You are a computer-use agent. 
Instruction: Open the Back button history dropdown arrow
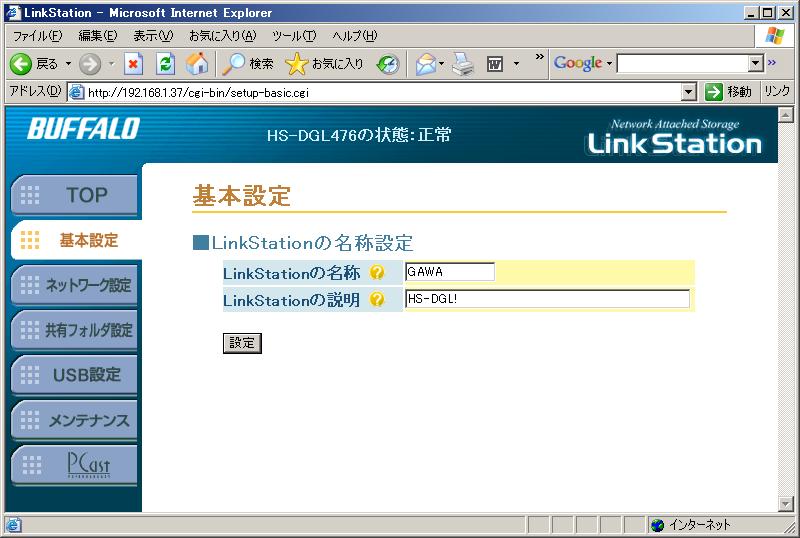point(68,64)
